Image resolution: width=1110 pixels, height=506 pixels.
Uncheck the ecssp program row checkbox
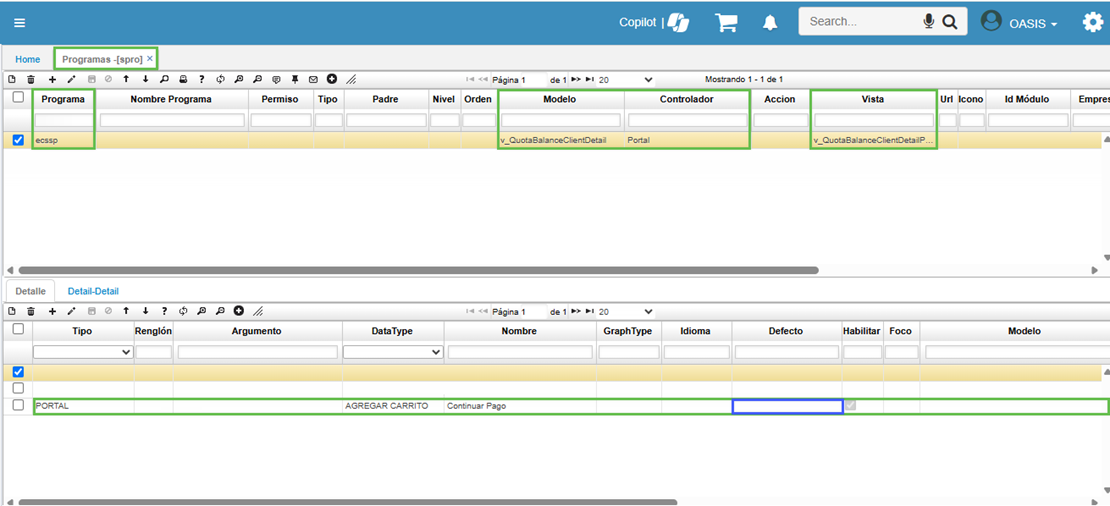click(18, 140)
